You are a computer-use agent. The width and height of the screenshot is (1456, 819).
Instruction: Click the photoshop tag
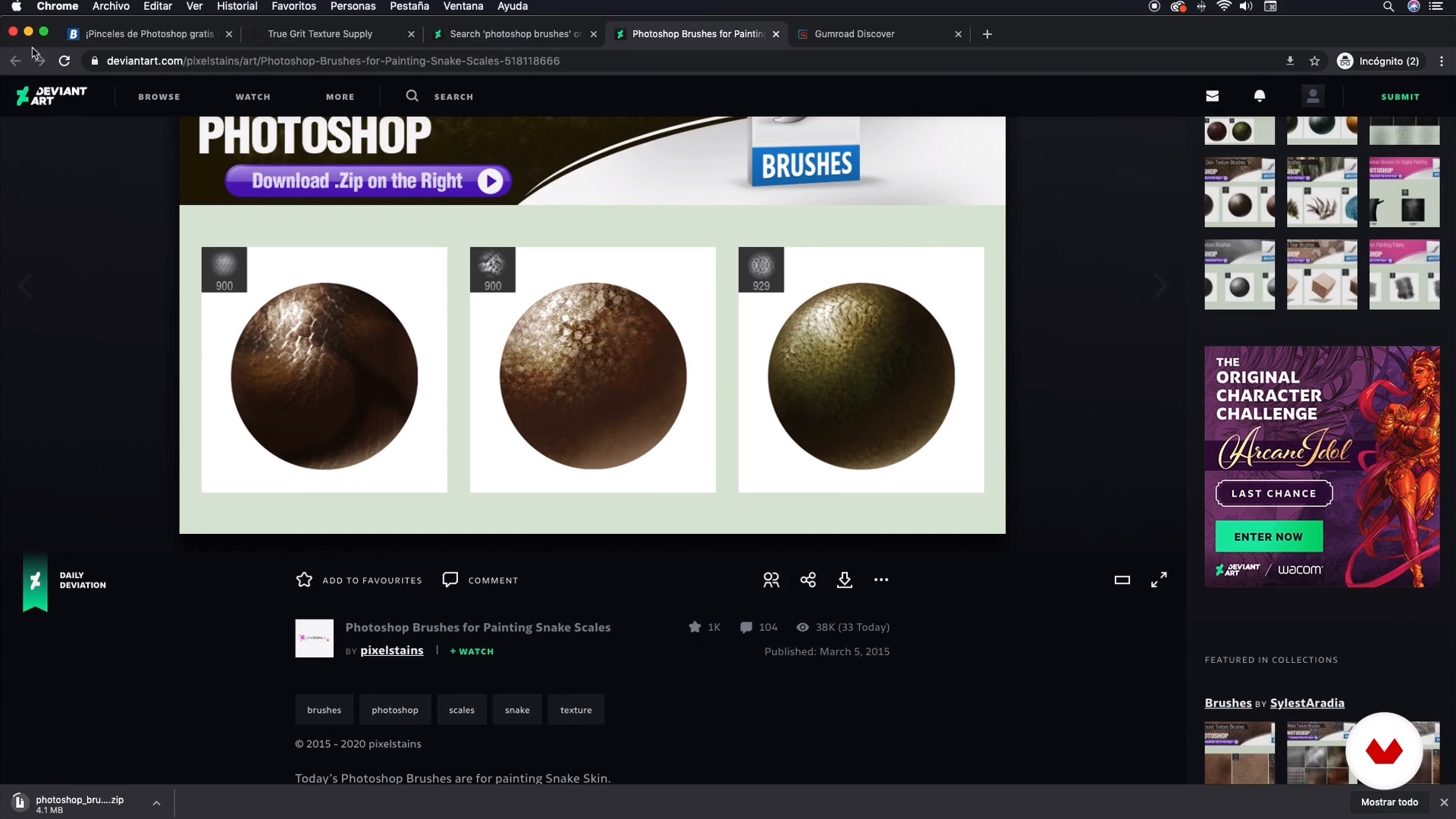click(x=395, y=710)
